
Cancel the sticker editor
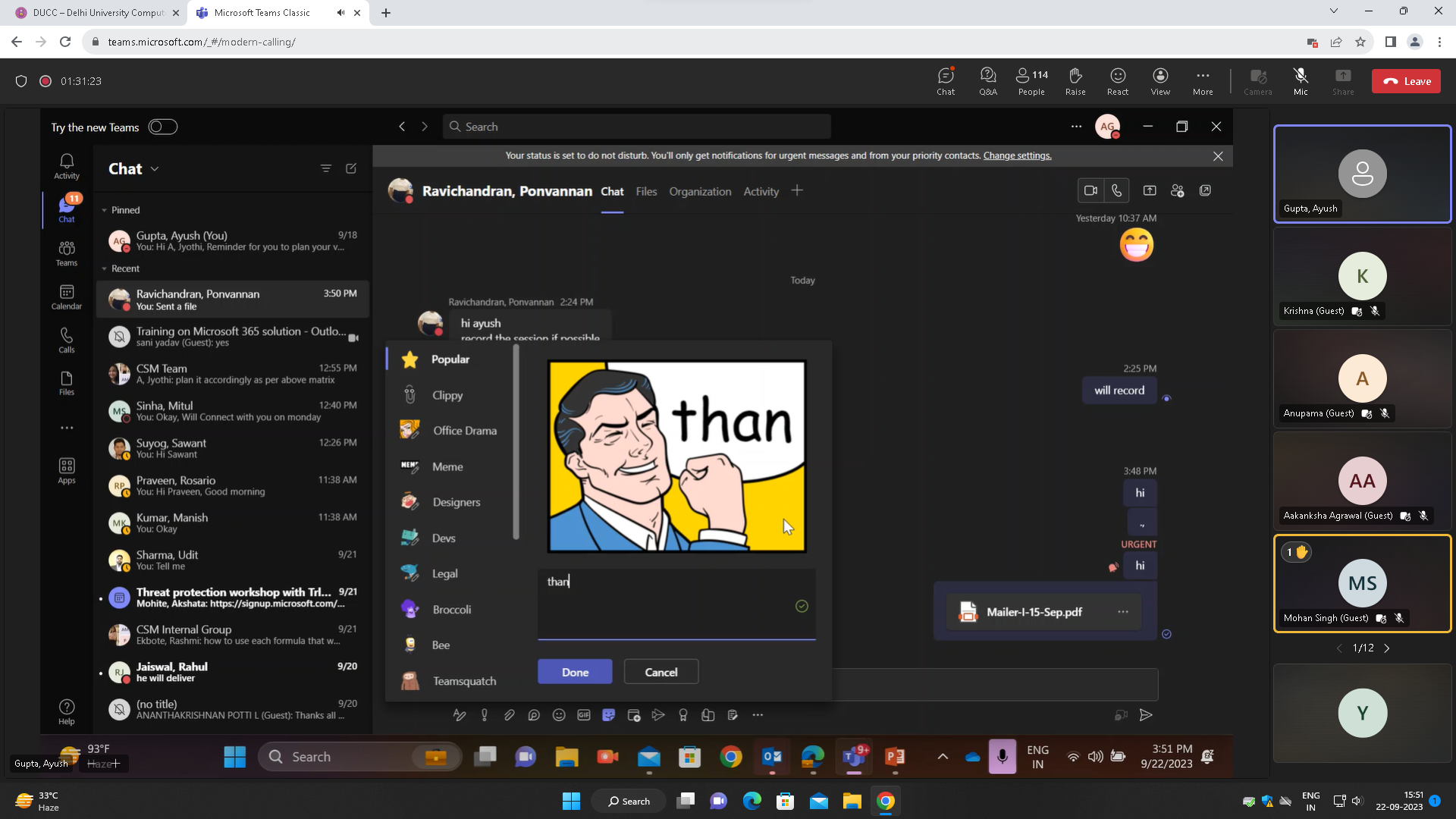click(661, 672)
